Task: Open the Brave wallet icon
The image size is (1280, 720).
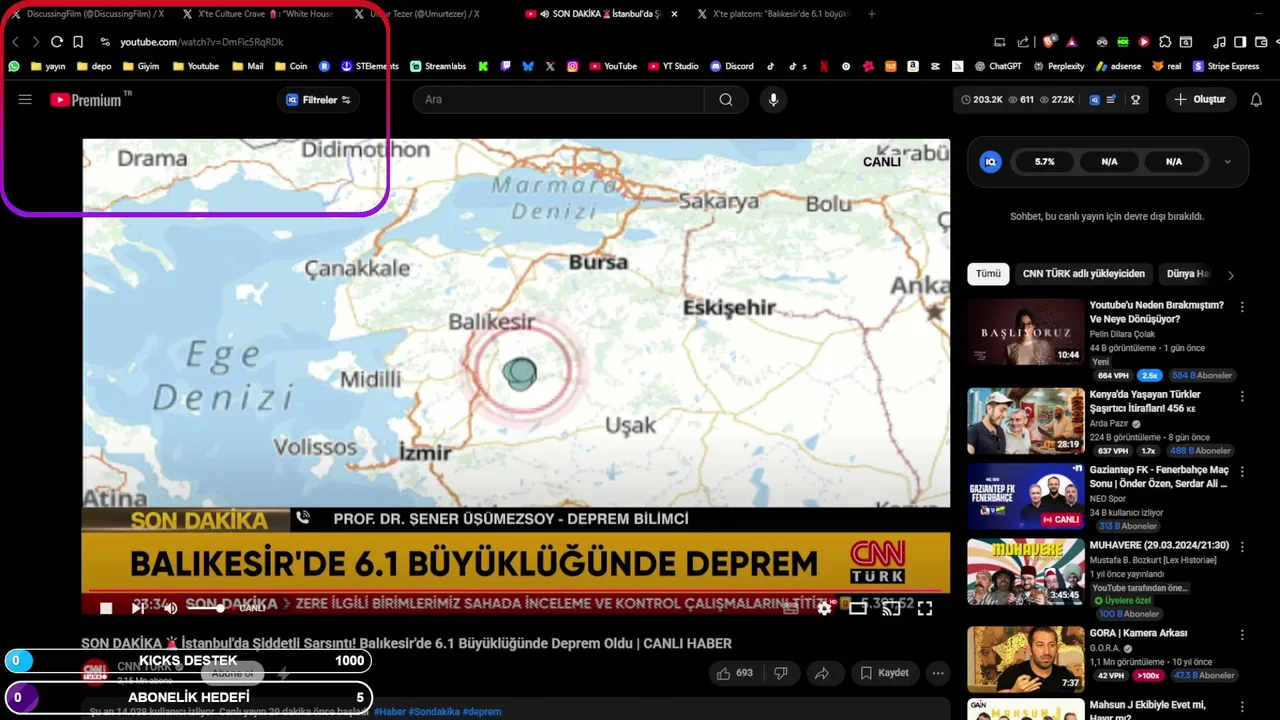Action: [1261, 42]
